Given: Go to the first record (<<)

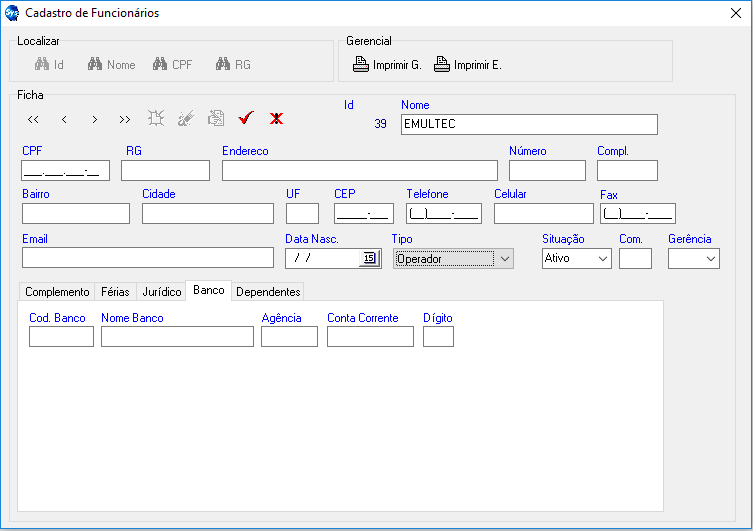Looking at the screenshot, I should 33,119.
